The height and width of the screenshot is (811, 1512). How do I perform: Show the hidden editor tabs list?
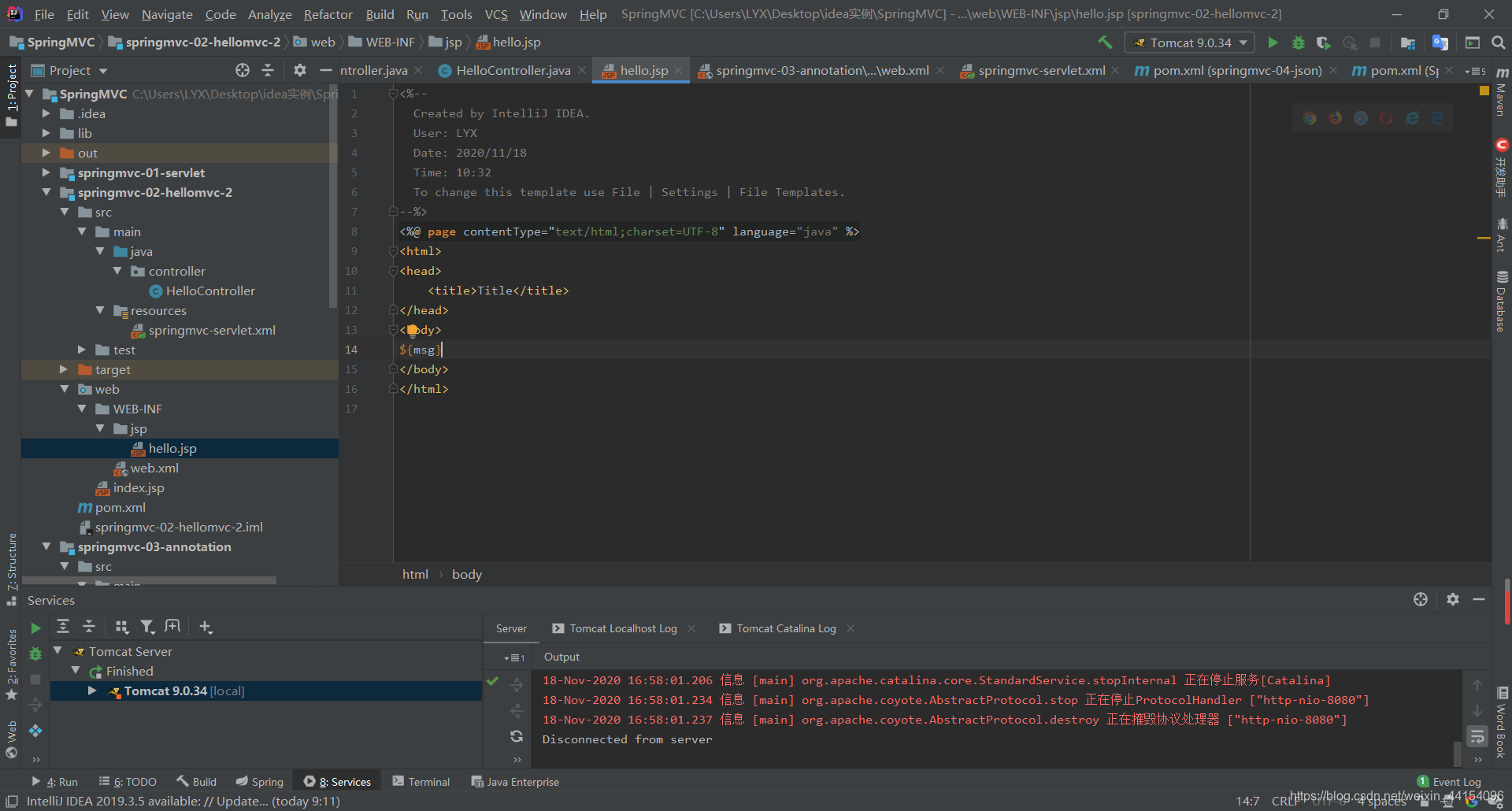[1475, 71]
